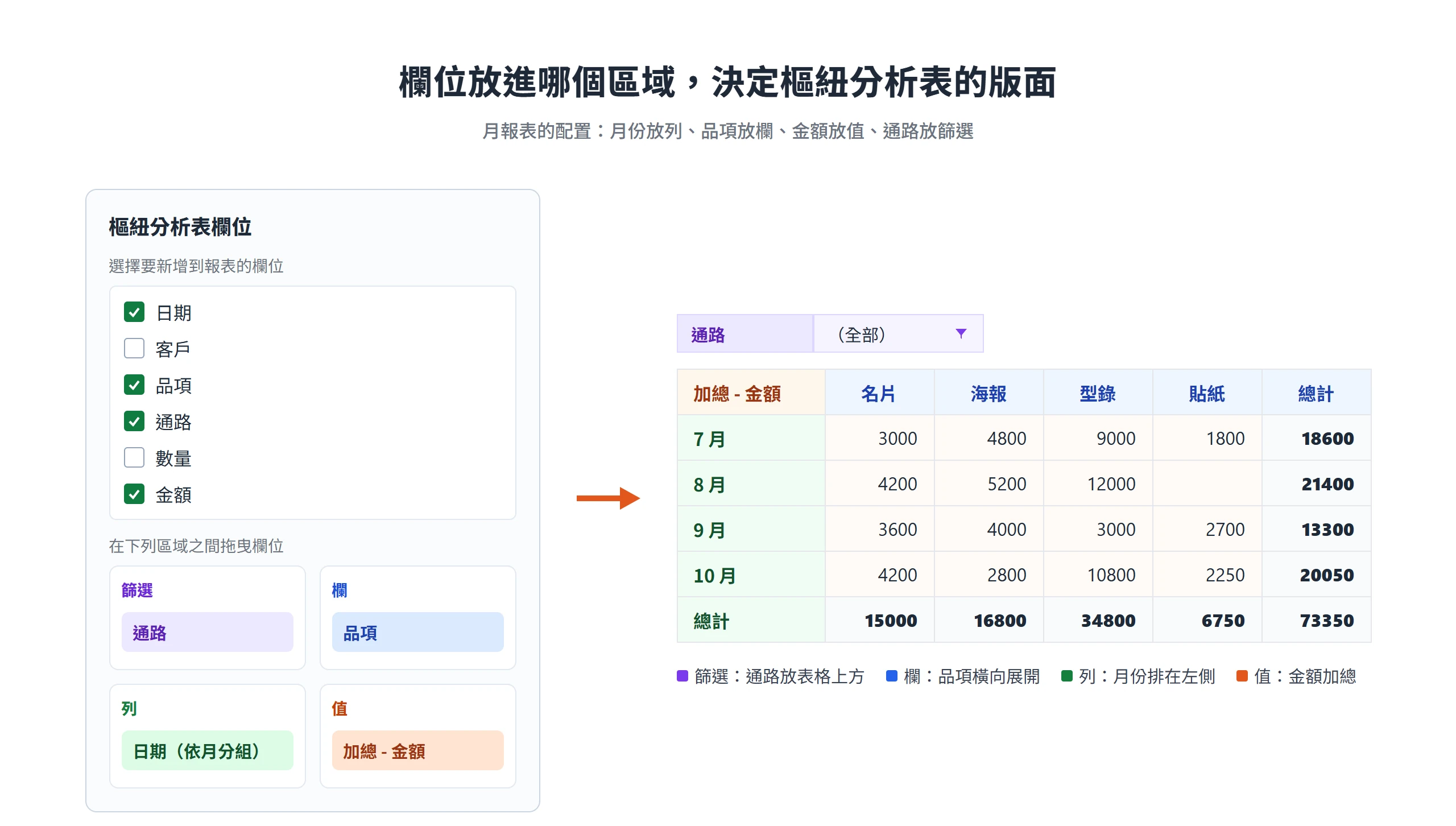Click the 貼紙 column header
Screen dimensions: 1456x826
[1207, 393]
